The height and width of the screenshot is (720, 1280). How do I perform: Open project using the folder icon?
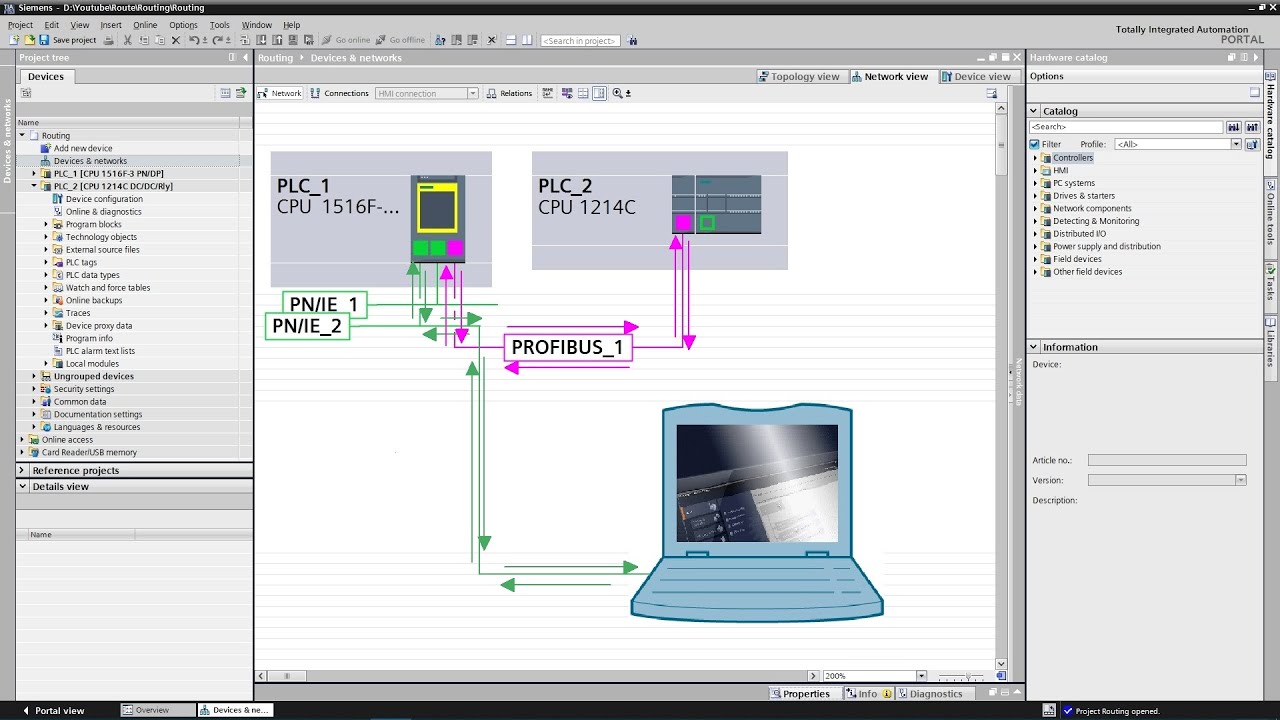(29, 40)
